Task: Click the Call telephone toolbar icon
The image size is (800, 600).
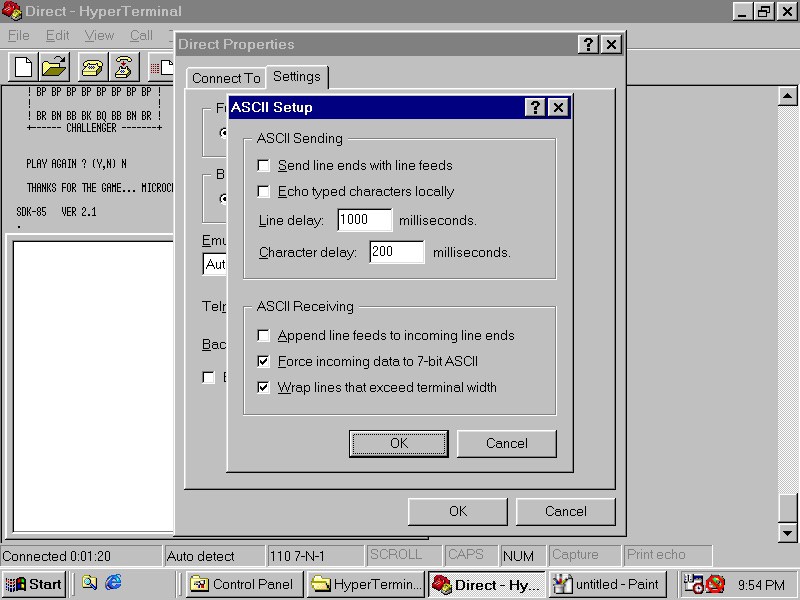Action: [92, 67]
